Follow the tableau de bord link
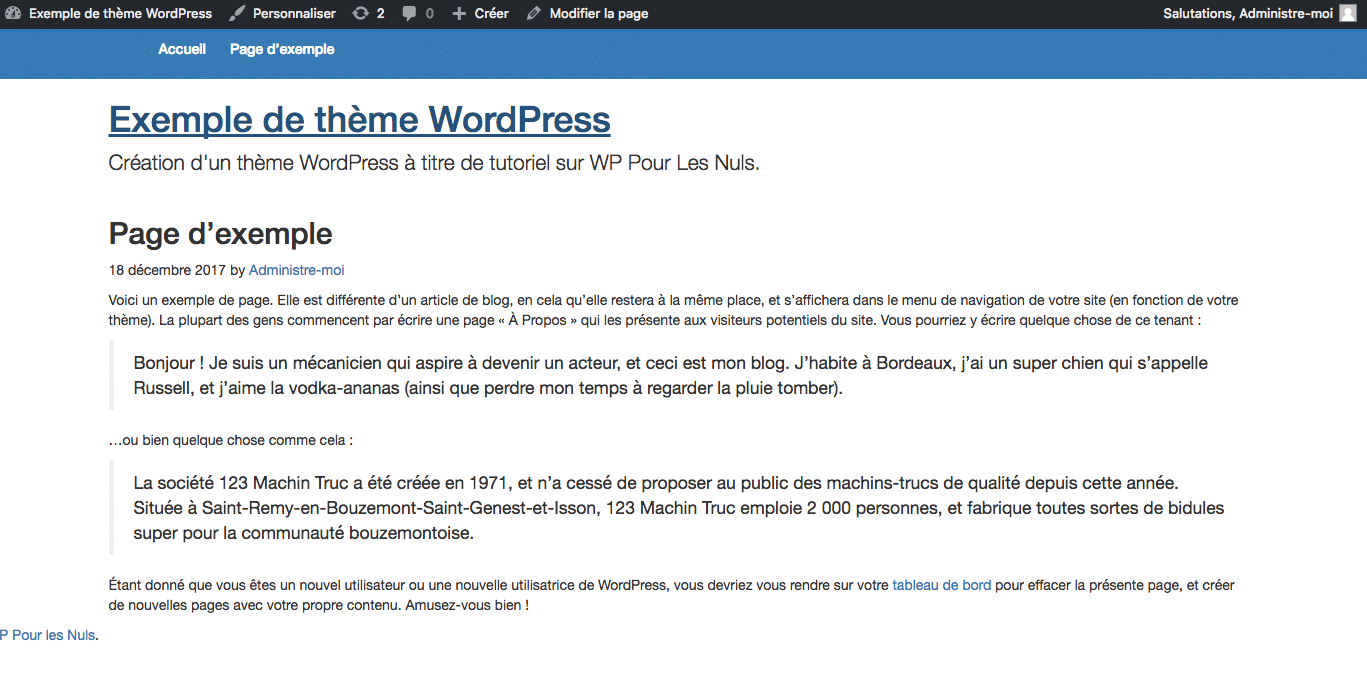 click(x=942, y=585)
